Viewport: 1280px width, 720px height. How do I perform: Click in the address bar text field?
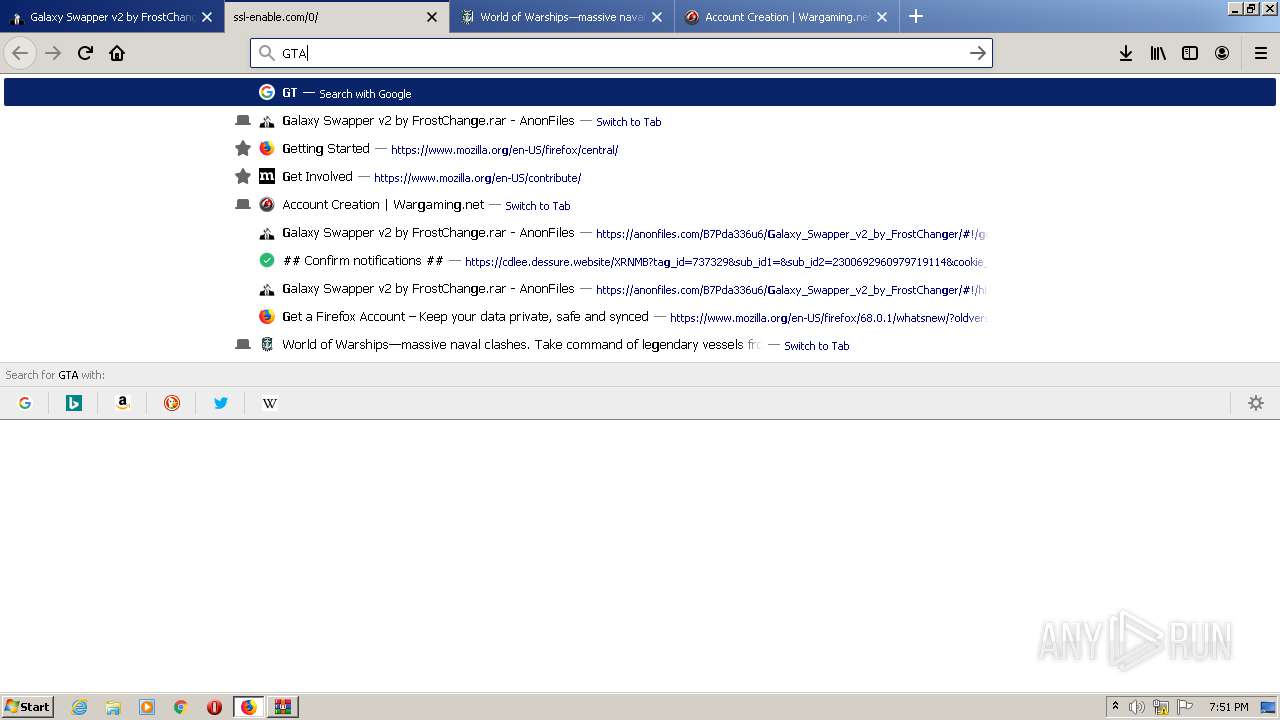[620, 53]
